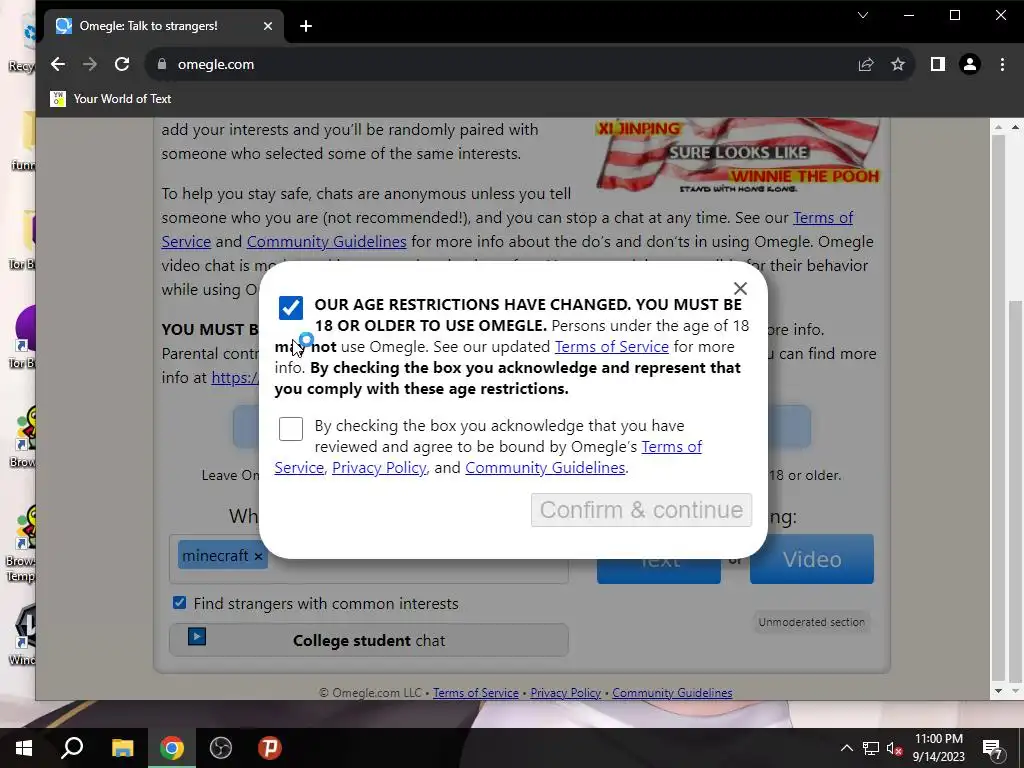Reload the Omegle page
Screen dimensions: 1024x768
[122, 64]
